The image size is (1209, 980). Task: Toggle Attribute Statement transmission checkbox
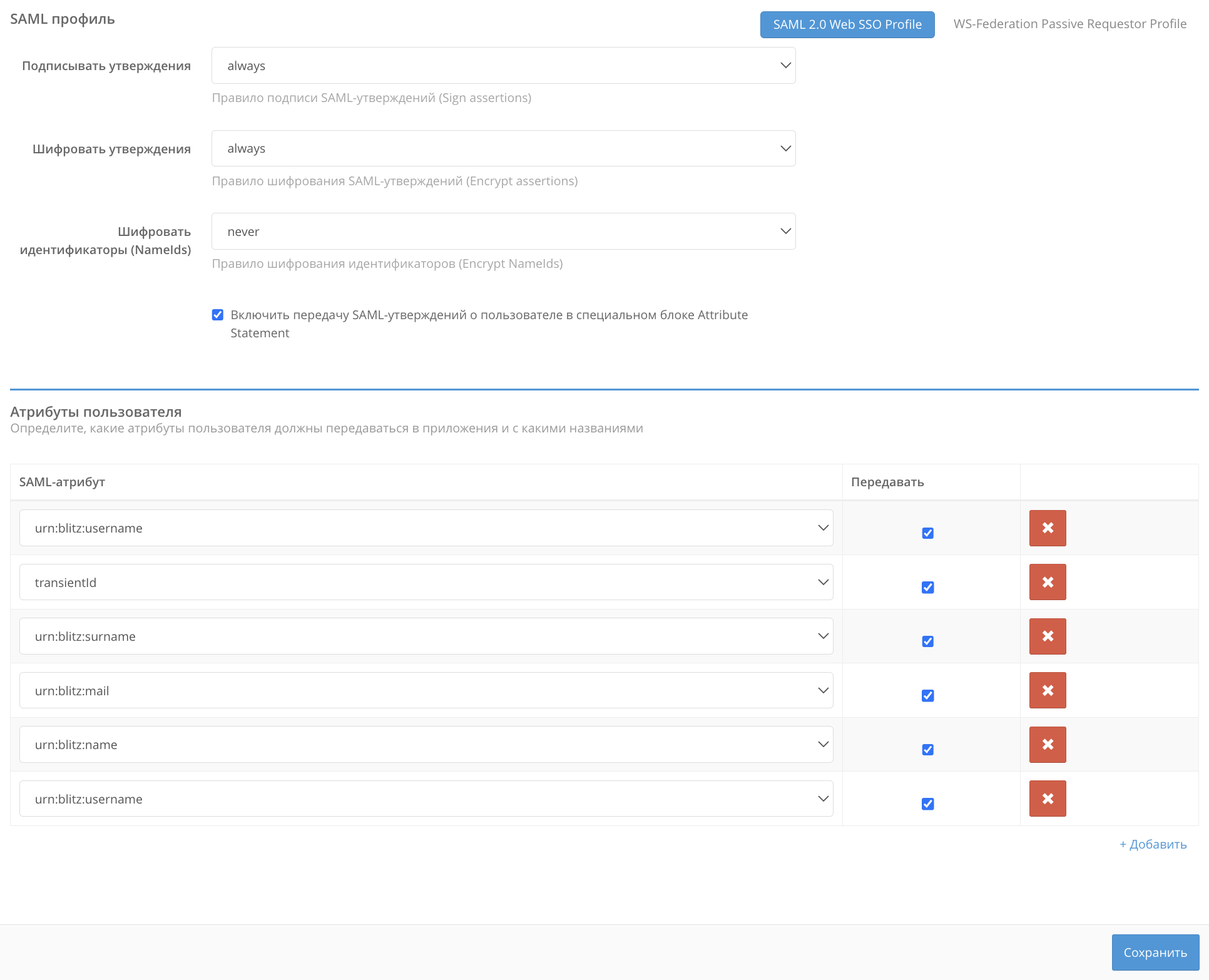coord(218,315)
